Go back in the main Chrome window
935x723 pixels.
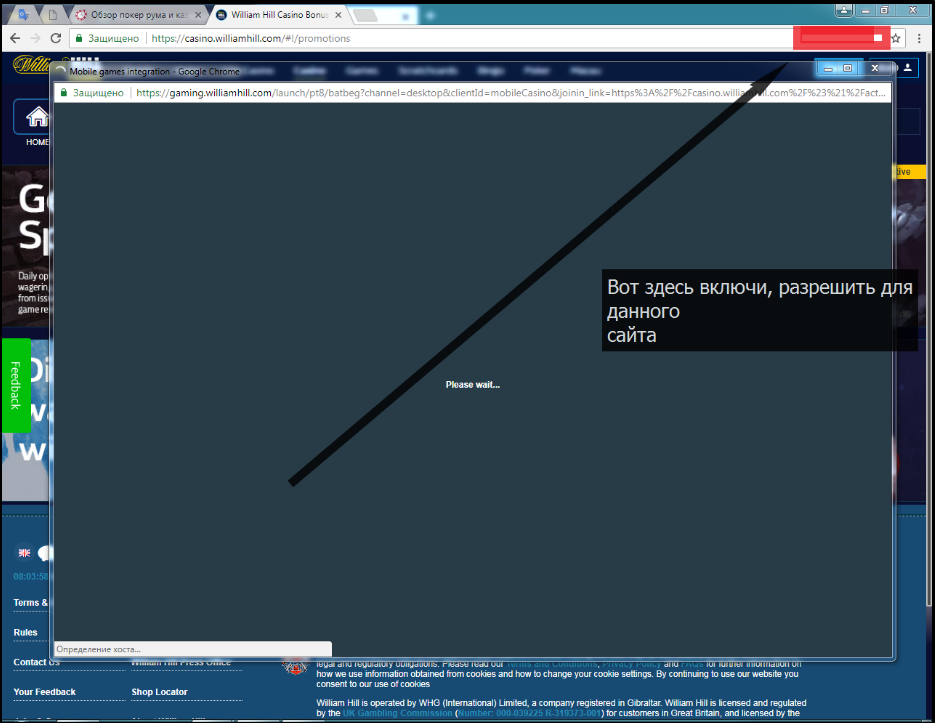tap(15, 38)
